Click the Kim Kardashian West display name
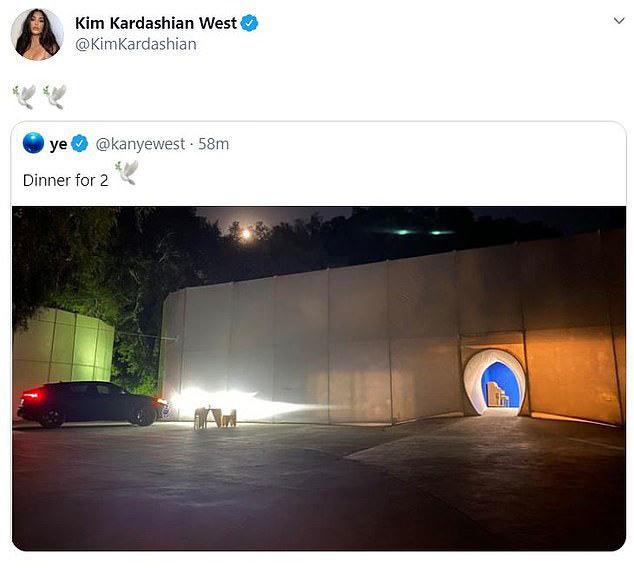Screen dimensions: 634x568 click(x=156, y=23)
